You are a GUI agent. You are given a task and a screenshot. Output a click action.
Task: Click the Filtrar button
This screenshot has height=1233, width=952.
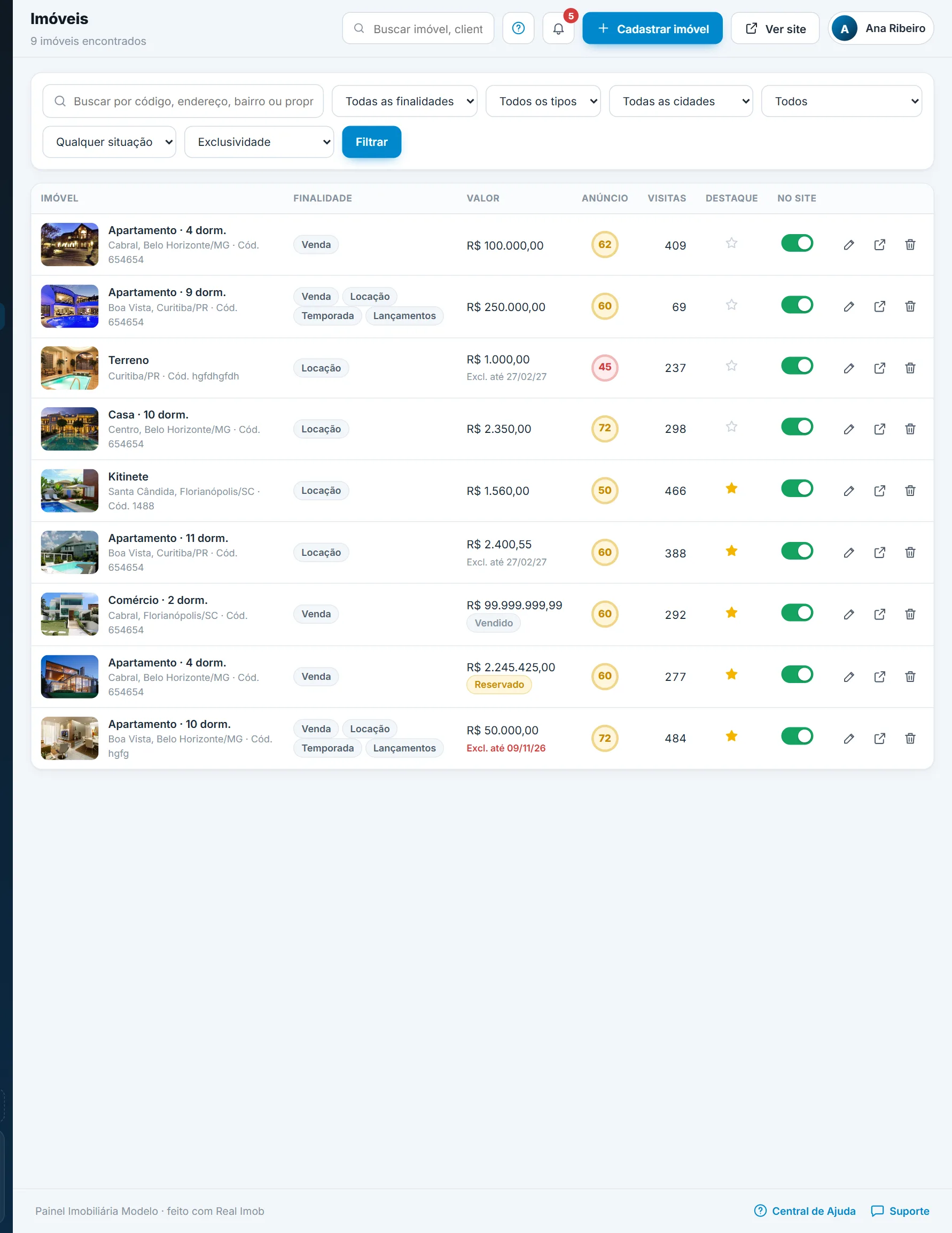(371, 142)
